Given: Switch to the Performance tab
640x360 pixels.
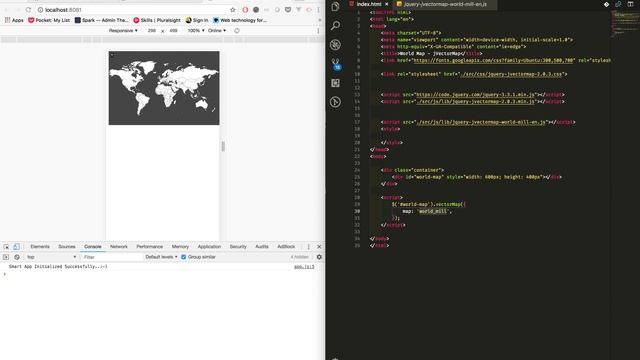Looking at the screenshot, I should 149,247.
